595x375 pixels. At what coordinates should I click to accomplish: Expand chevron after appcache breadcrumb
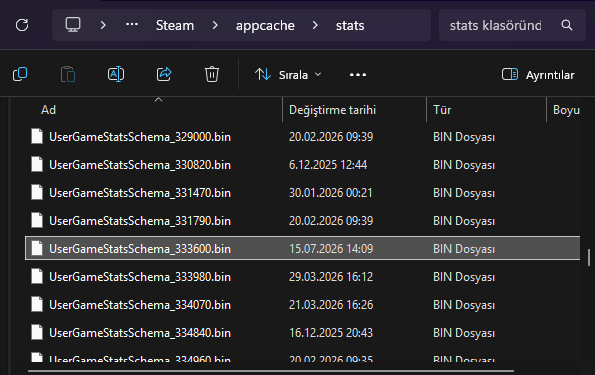click(315, 25)
